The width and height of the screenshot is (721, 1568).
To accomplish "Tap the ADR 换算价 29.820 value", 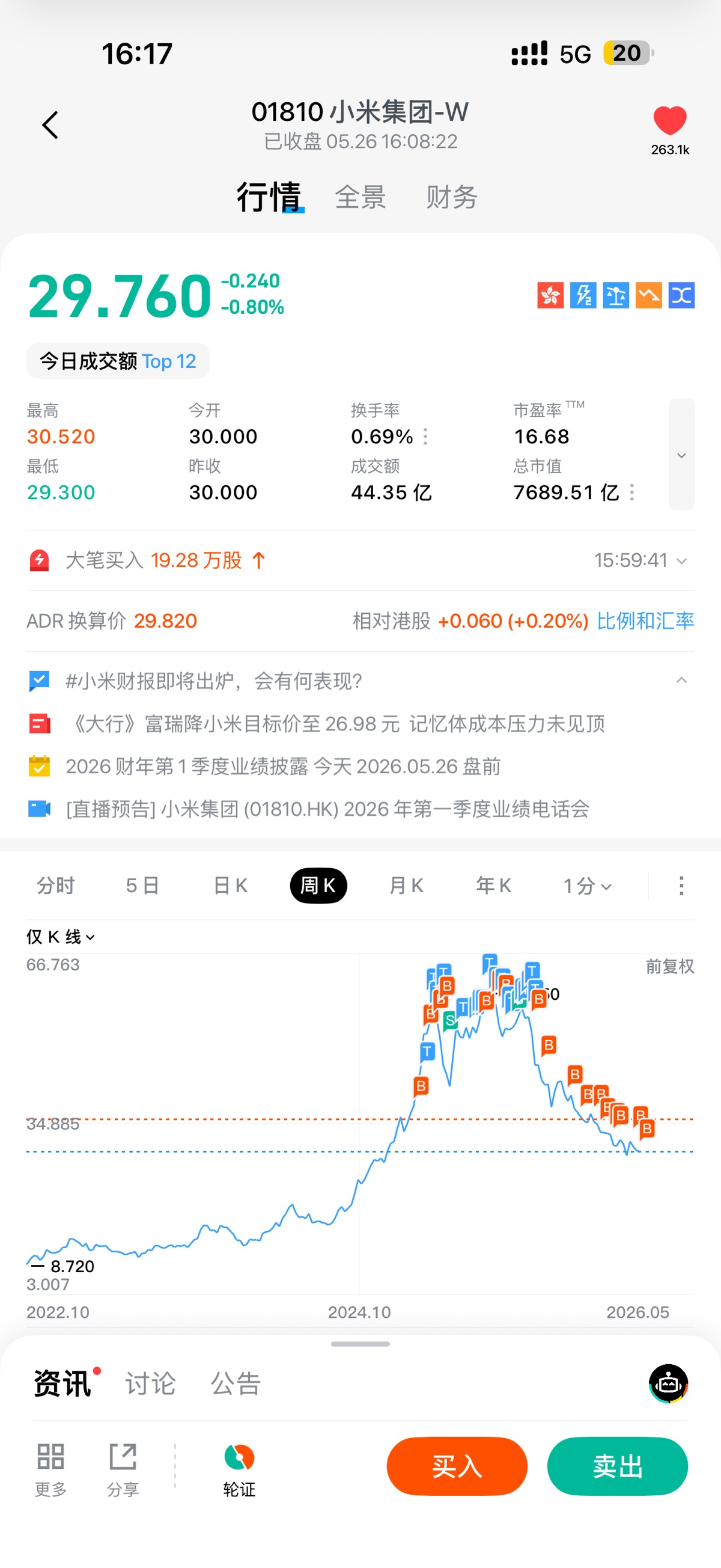I will 165,621.
